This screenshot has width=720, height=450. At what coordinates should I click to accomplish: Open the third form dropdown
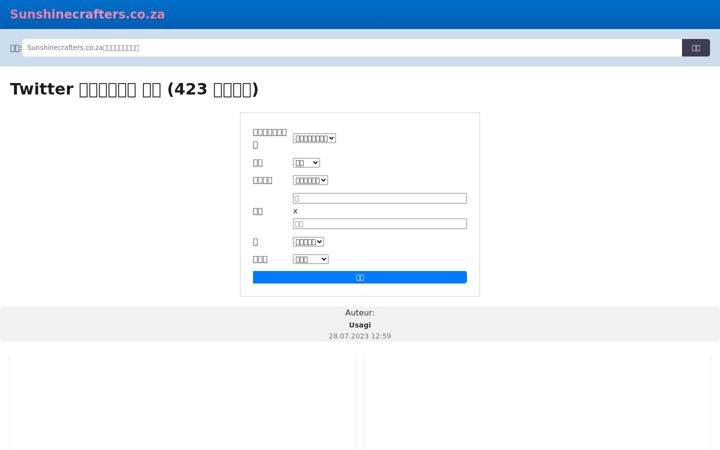tap(310, 180)
